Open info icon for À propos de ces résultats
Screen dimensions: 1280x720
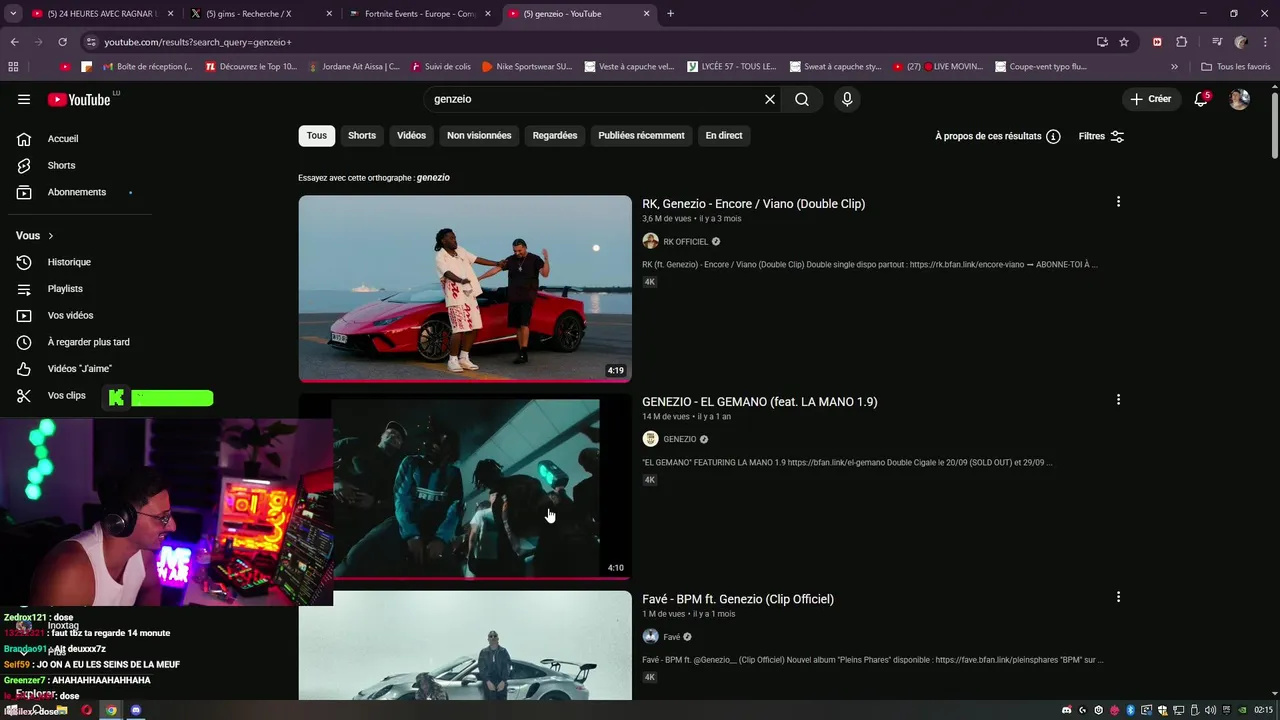click(x=1053, y=136)
